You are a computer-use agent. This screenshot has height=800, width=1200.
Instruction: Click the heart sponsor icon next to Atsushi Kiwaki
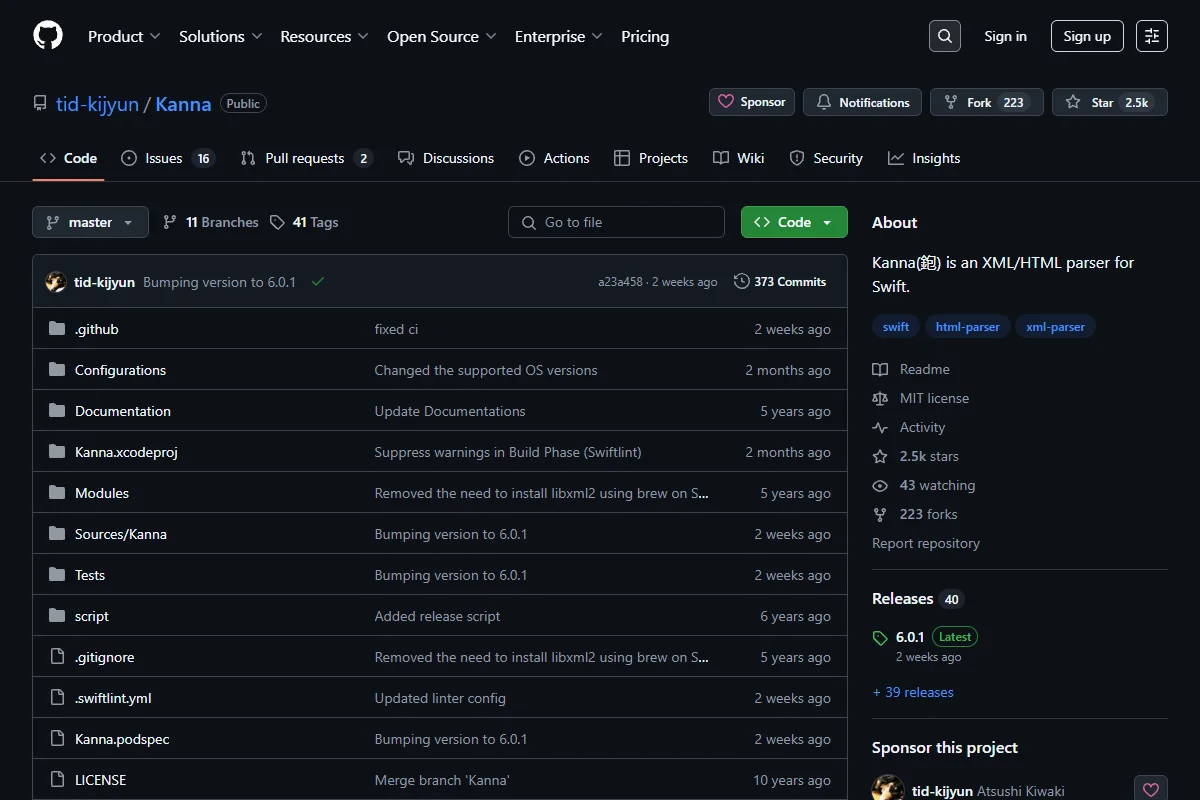click(x=1151, y=790)
